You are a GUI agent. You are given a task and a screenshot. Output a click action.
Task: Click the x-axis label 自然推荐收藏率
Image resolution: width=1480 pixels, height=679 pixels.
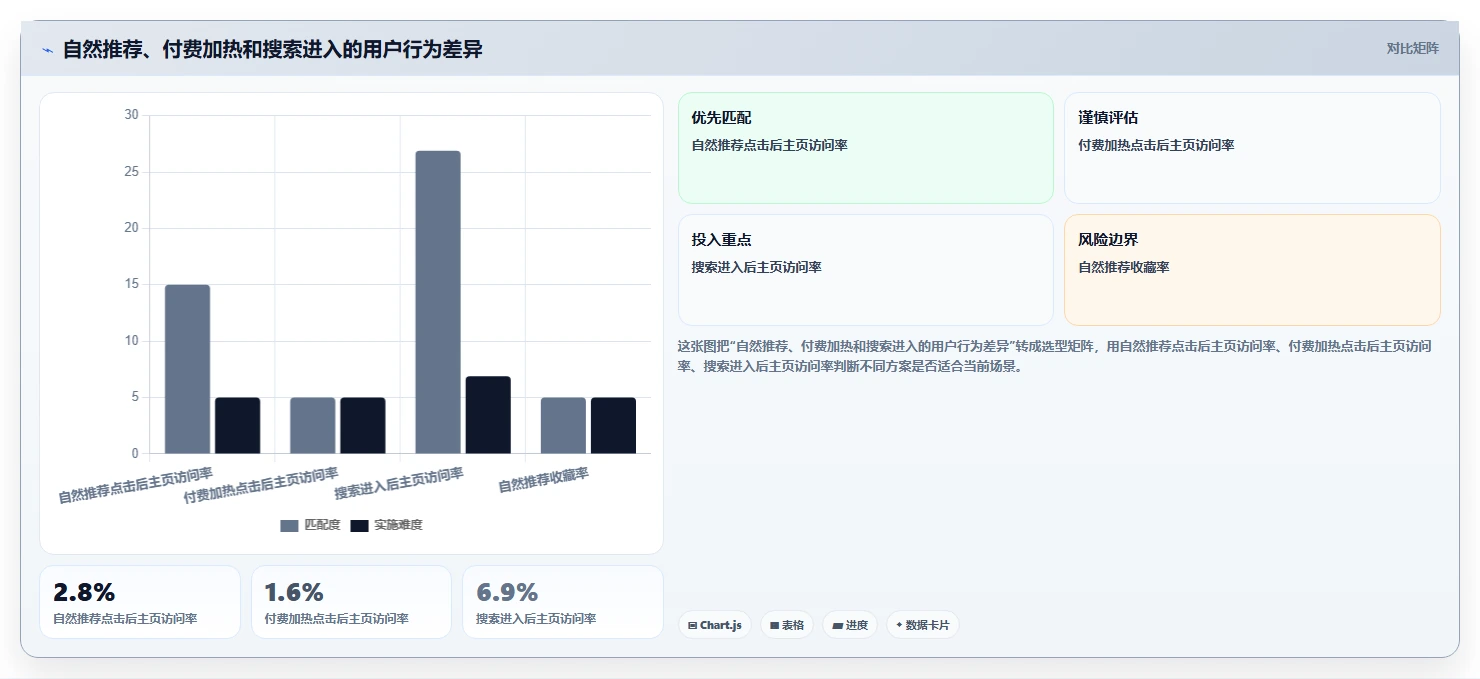point(543,480)
